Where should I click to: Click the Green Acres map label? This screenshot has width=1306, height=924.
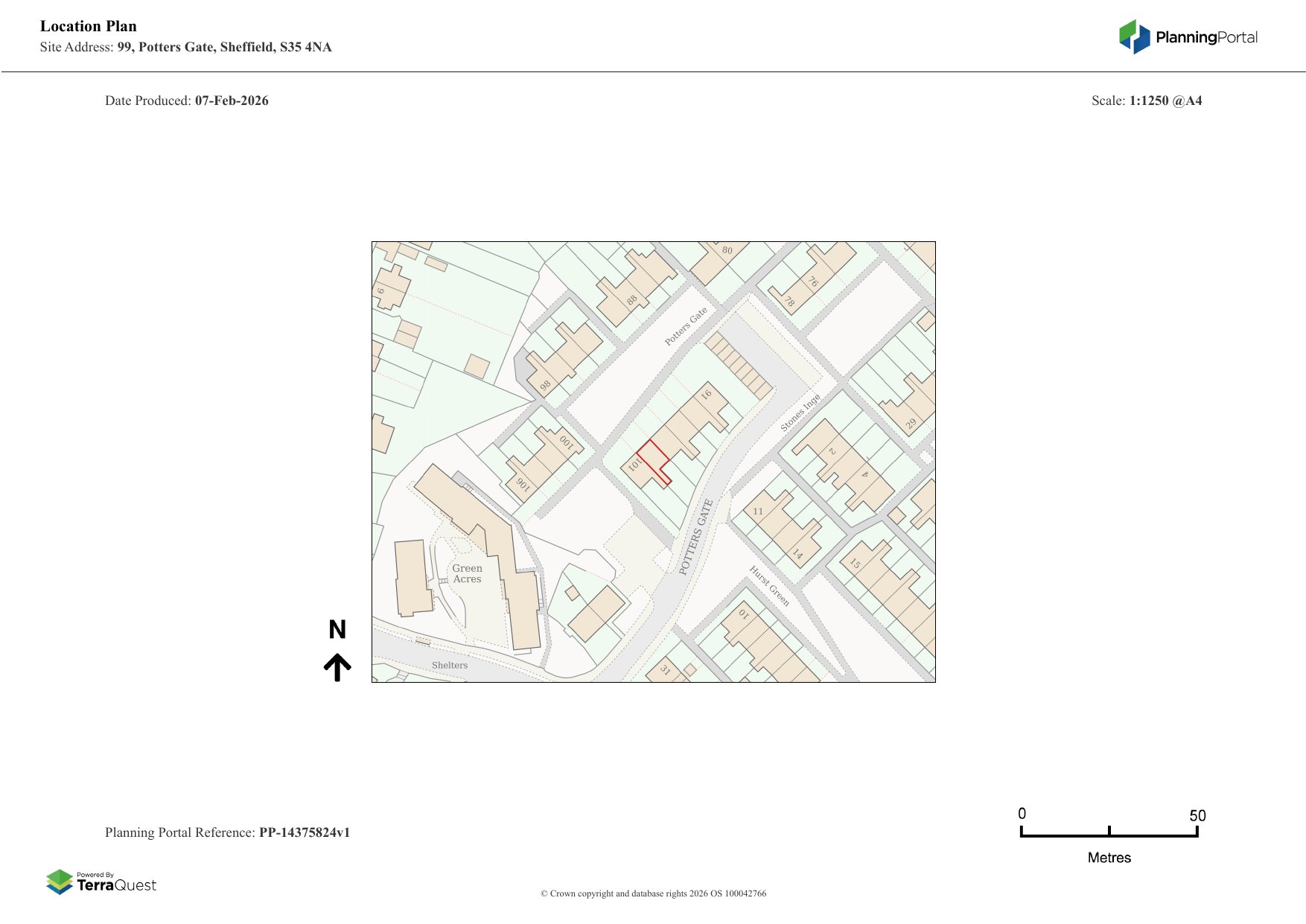[x=467, y=573]
